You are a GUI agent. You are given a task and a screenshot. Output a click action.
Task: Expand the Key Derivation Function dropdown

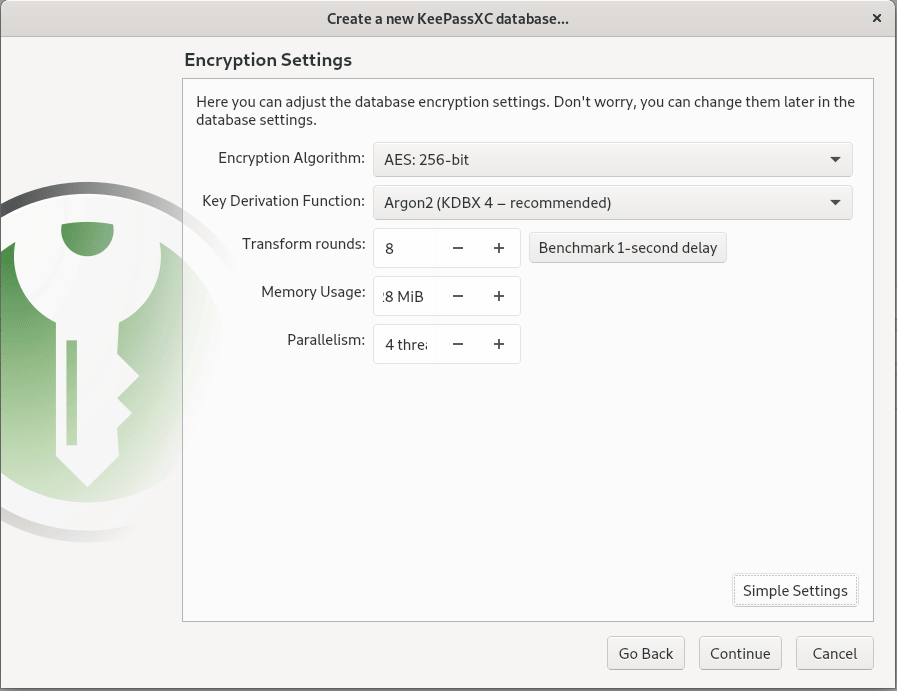pyautogui.click(x=612, y=202)
